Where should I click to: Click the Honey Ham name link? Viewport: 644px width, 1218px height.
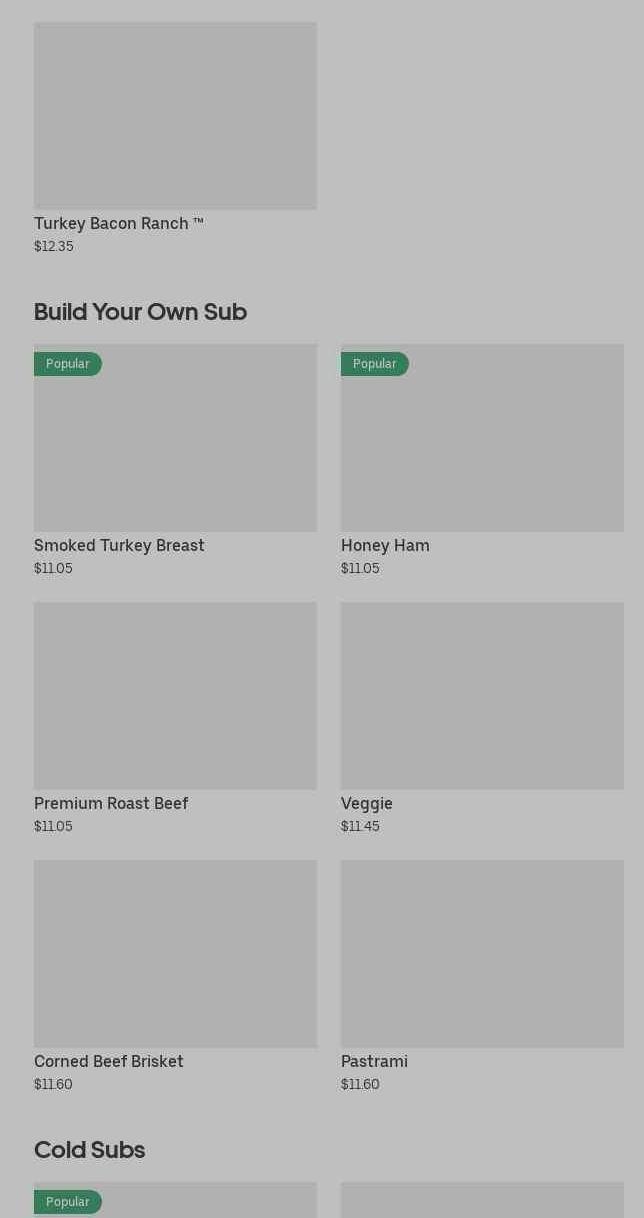coord(385,545)
